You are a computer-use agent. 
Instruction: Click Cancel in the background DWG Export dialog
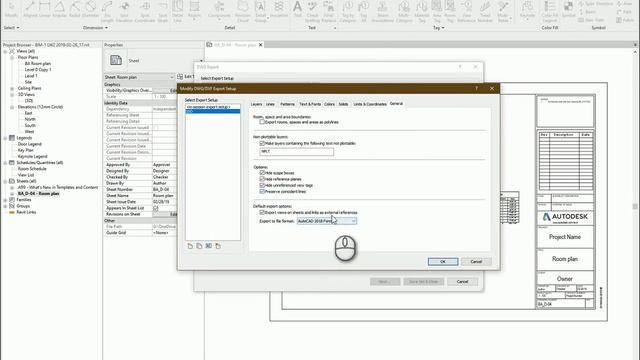[x=462, y=282]
